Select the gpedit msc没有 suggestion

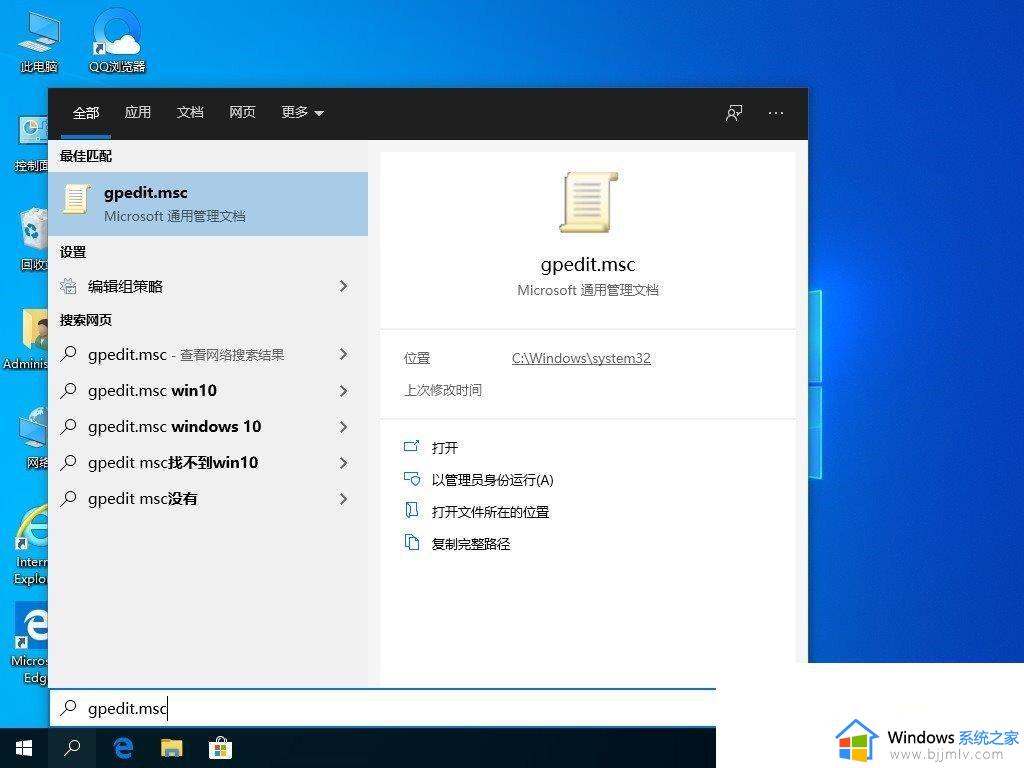point(208,498)
